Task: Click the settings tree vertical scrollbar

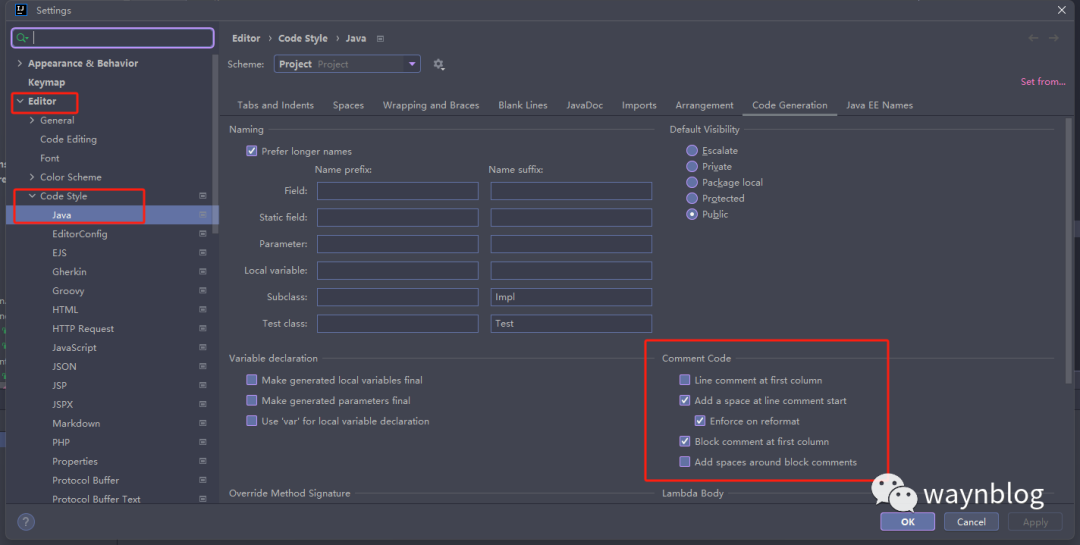Action: [x=215, y=143]
